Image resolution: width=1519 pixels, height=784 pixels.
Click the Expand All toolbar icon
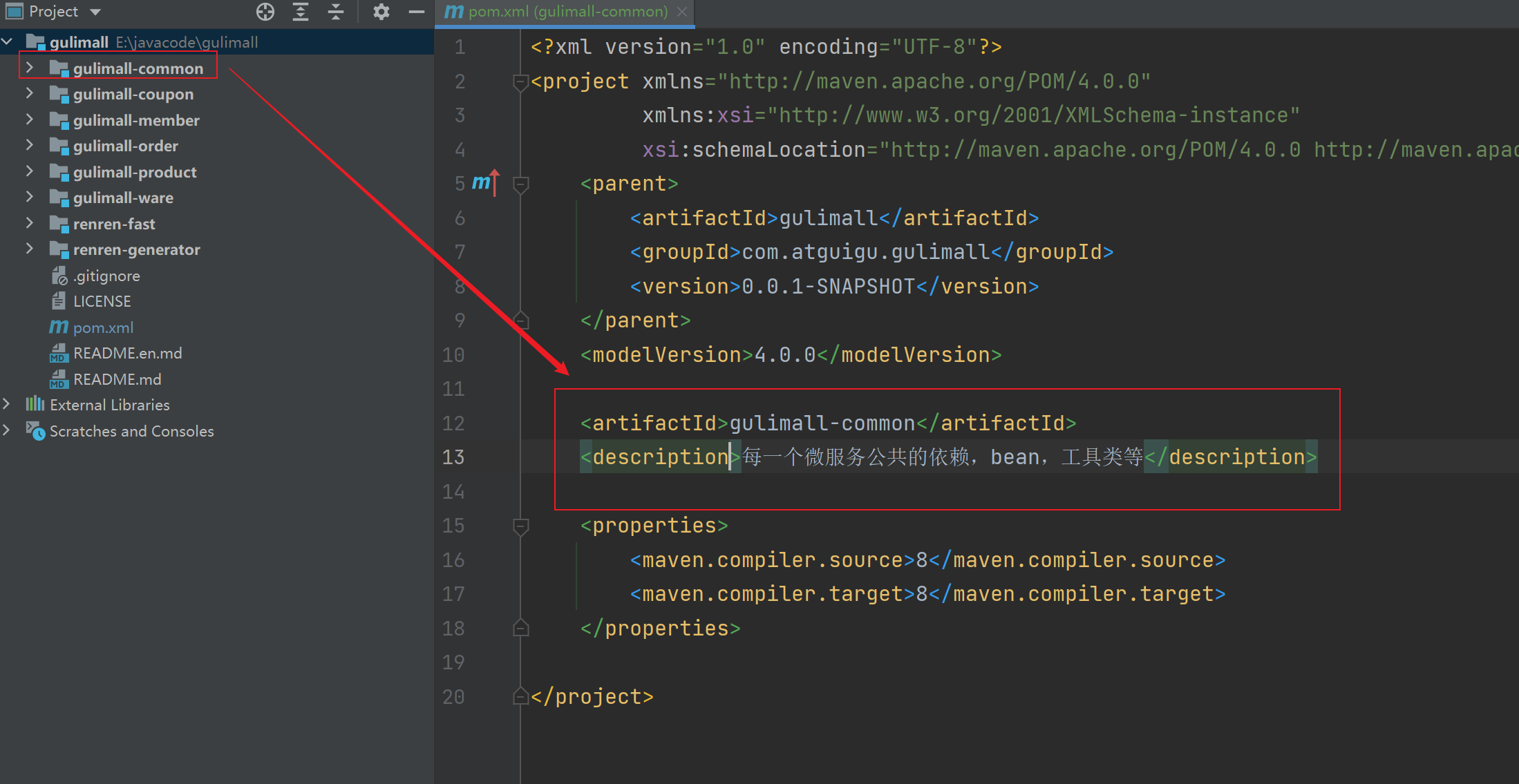301,12
